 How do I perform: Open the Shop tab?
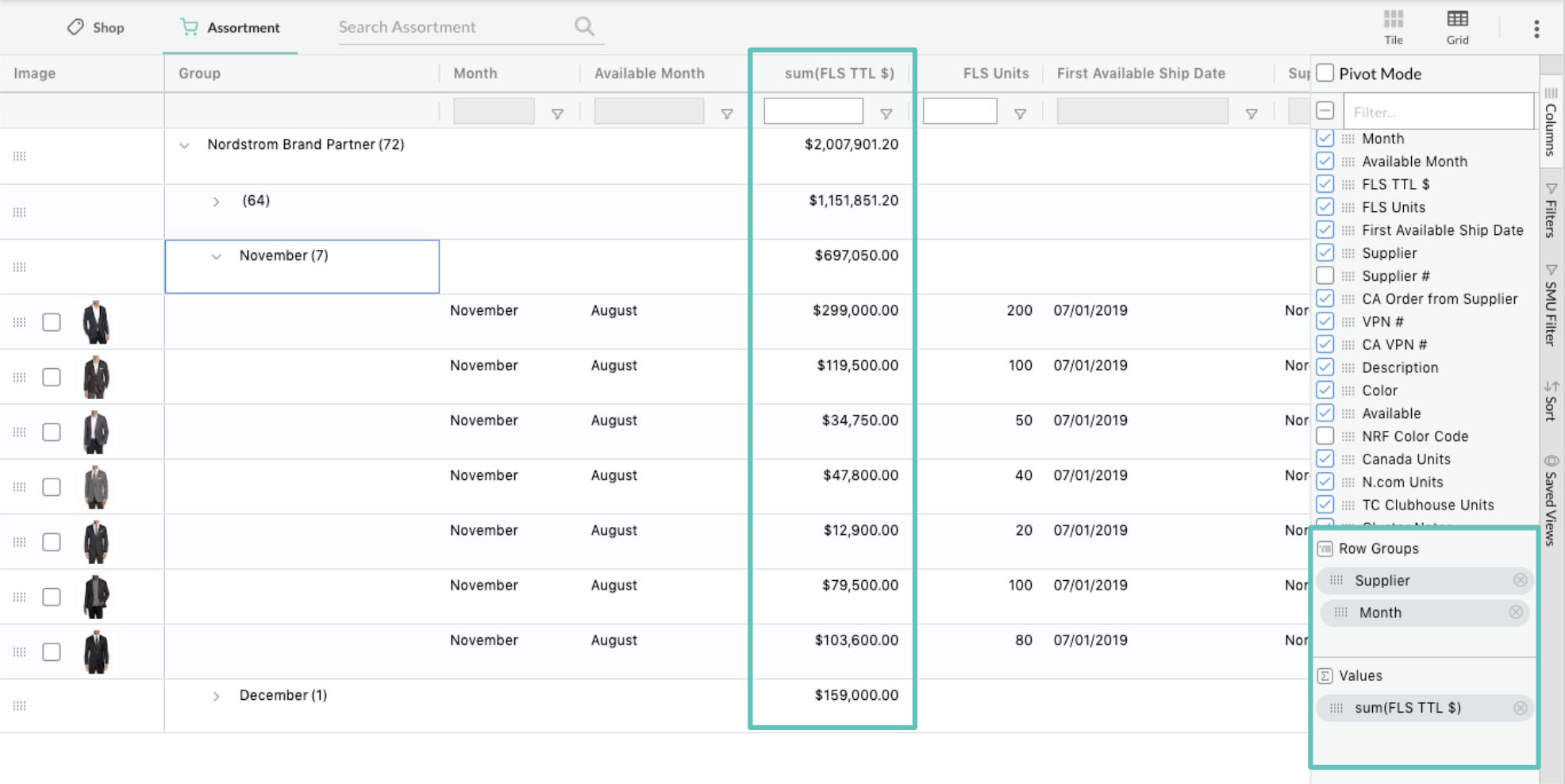click(95, 28)
